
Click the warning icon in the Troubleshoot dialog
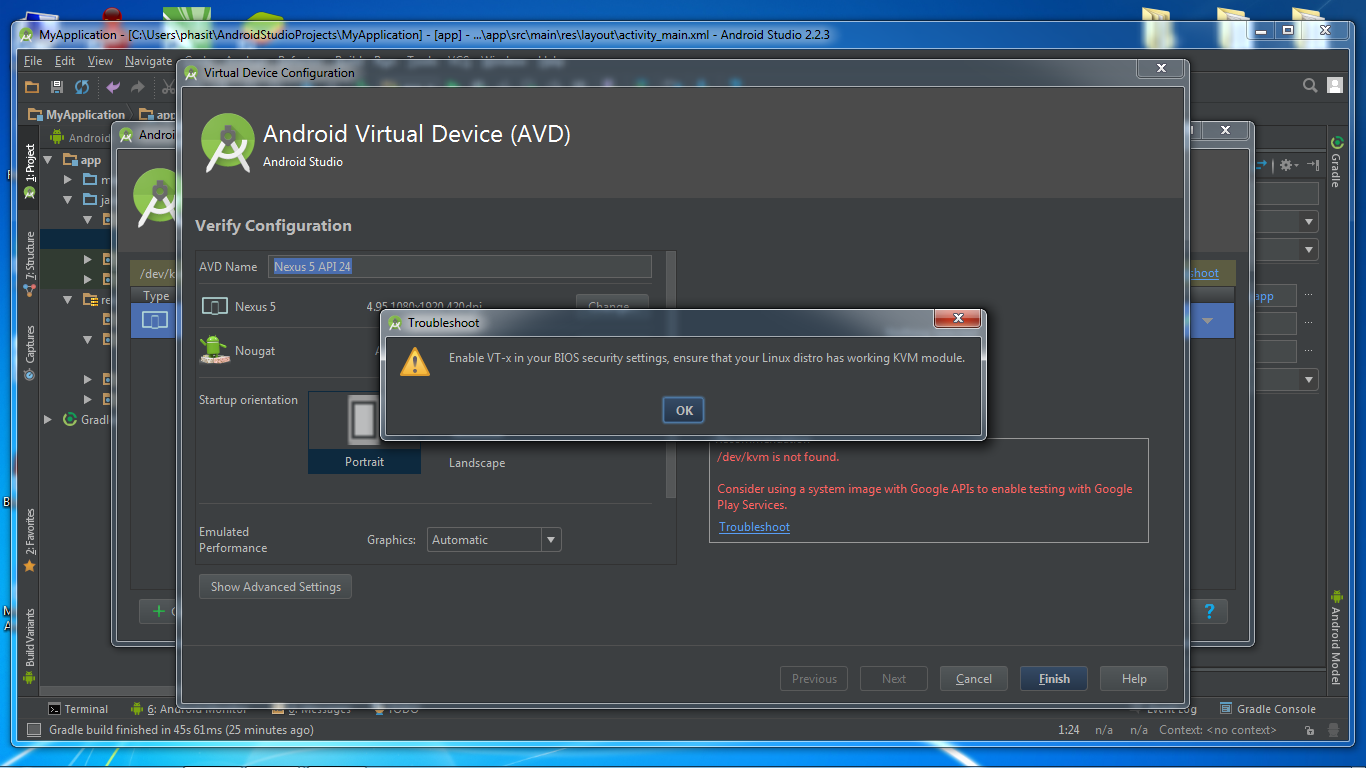point(415,362)
